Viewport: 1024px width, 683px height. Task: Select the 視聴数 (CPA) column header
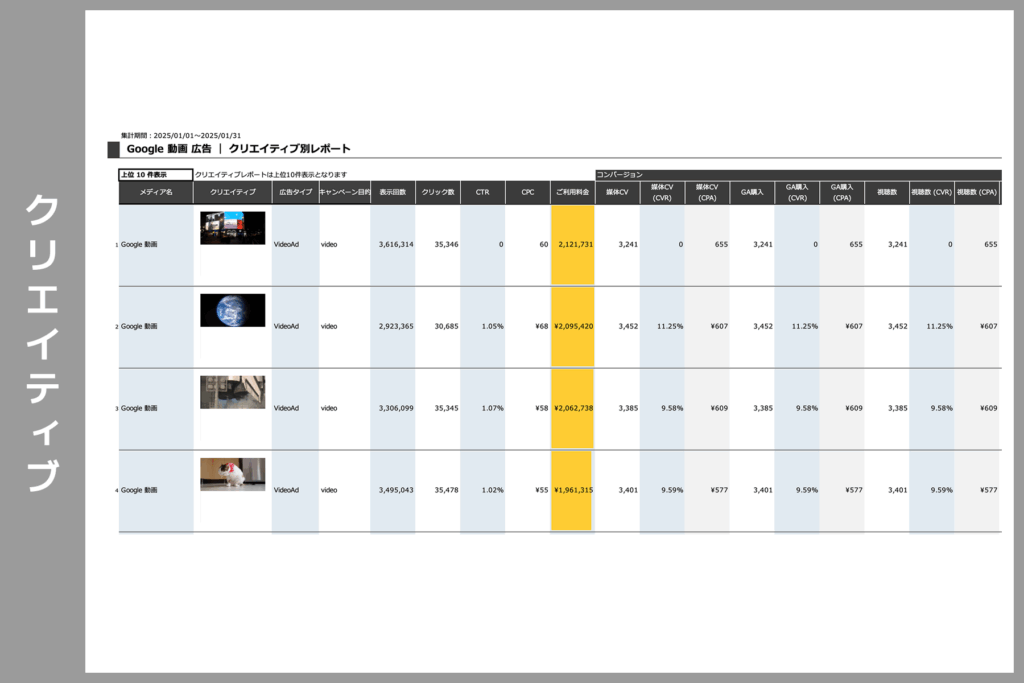click(976, 192)
